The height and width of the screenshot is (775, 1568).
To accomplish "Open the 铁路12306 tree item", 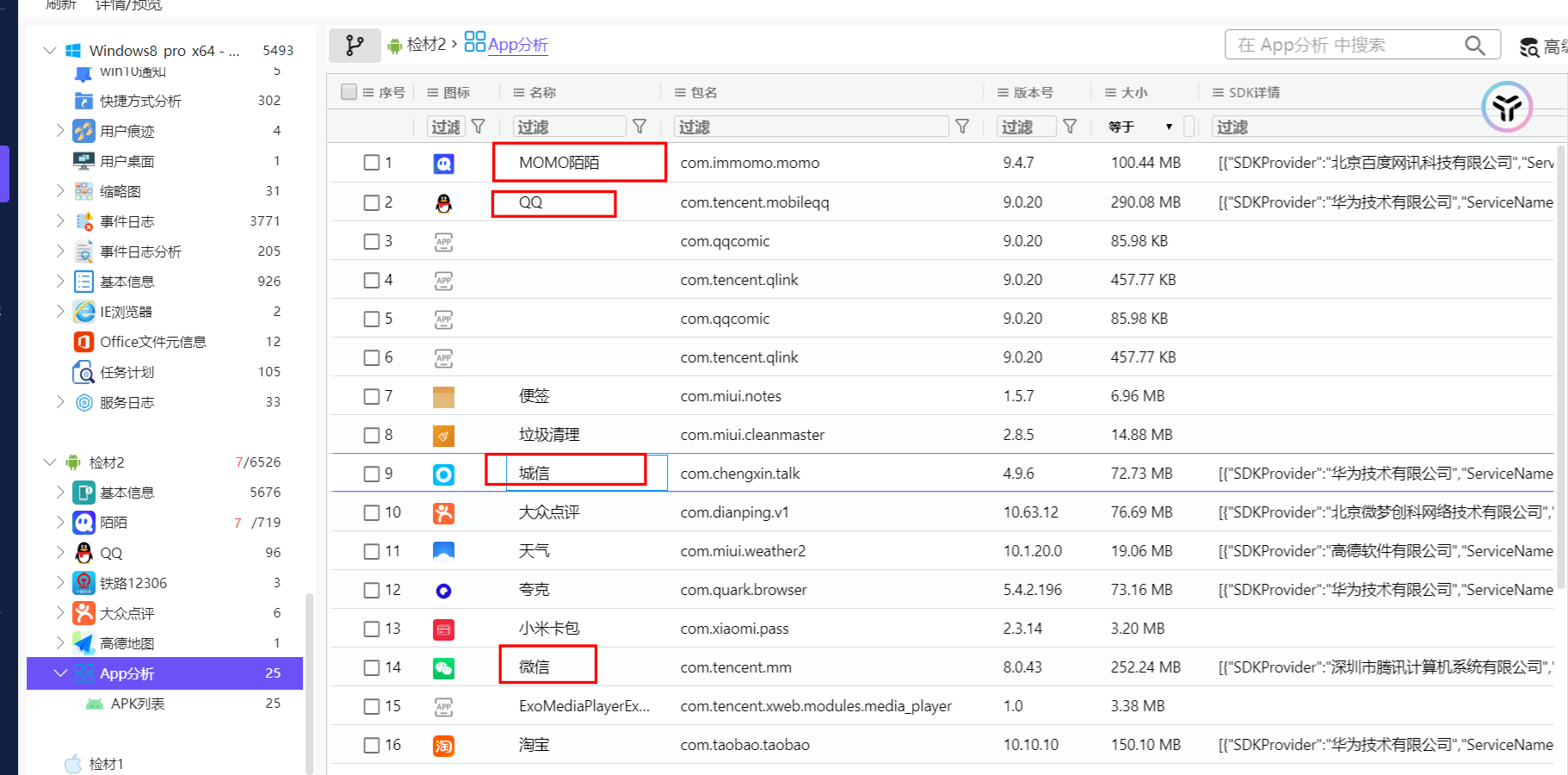I will [133, 583].
